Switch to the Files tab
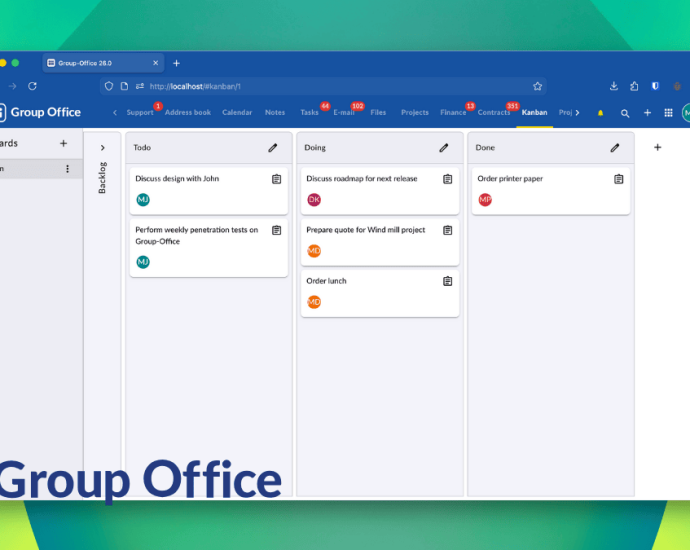690x550 pixels. point(378,113)
